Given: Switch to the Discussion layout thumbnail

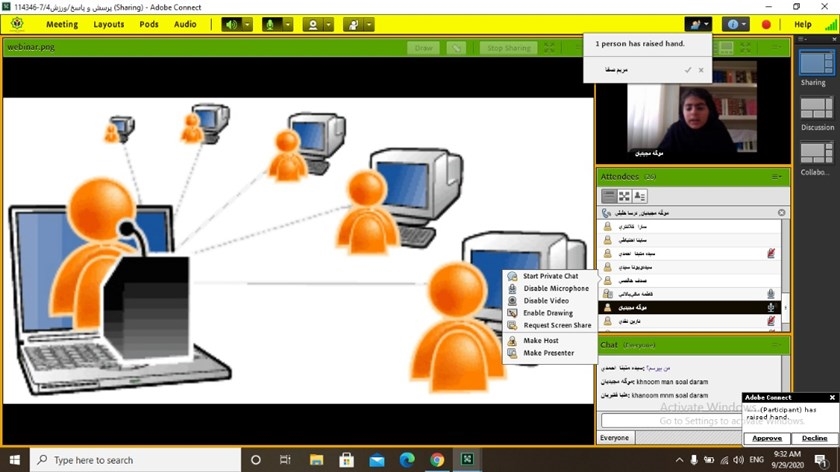Looking at the screenshot, I should (816, 110).
